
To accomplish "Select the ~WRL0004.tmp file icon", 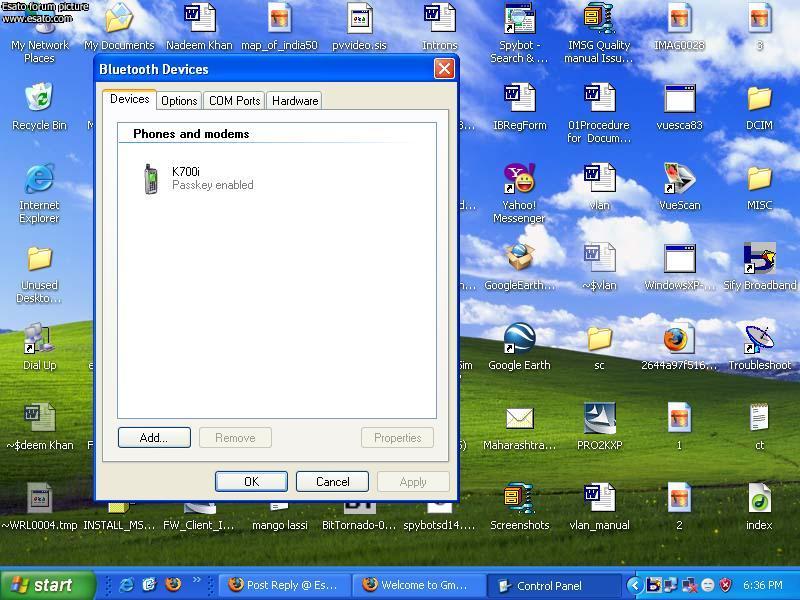I will (39, 498).
